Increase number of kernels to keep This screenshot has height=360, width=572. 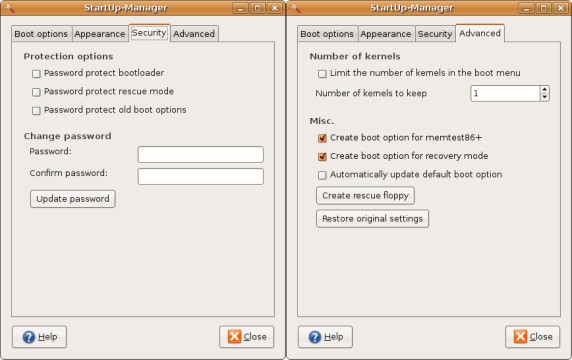545,90
